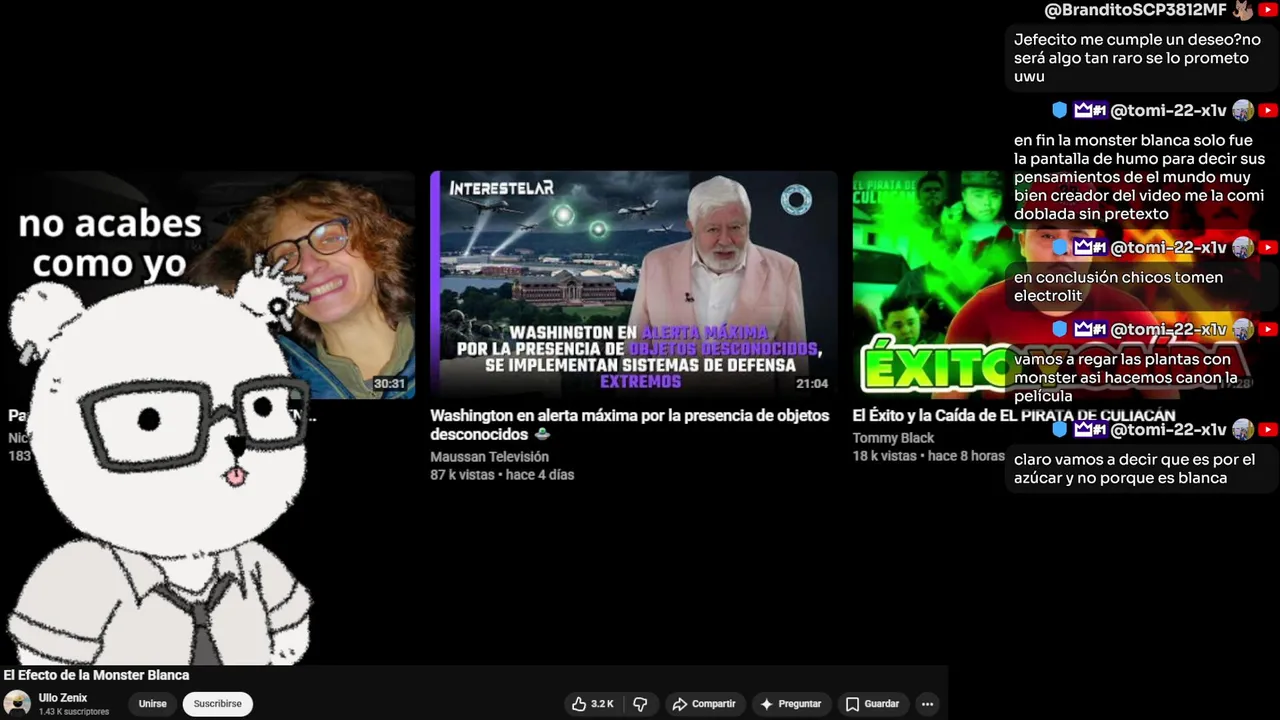
Task: Select the @BranditoSCP3812MF chat username
Action: [x=1135, y=10]
